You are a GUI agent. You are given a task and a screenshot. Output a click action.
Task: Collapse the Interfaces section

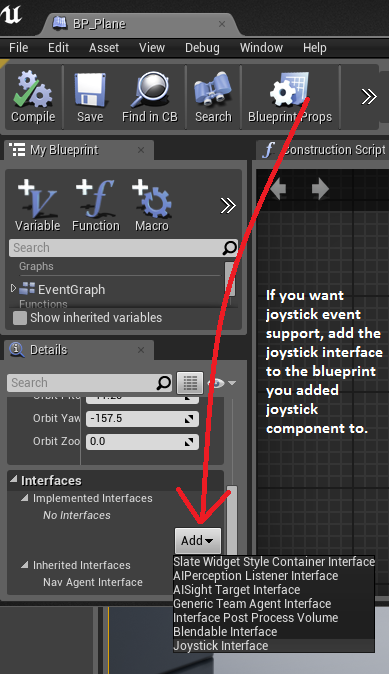click(x=14, y=479)
